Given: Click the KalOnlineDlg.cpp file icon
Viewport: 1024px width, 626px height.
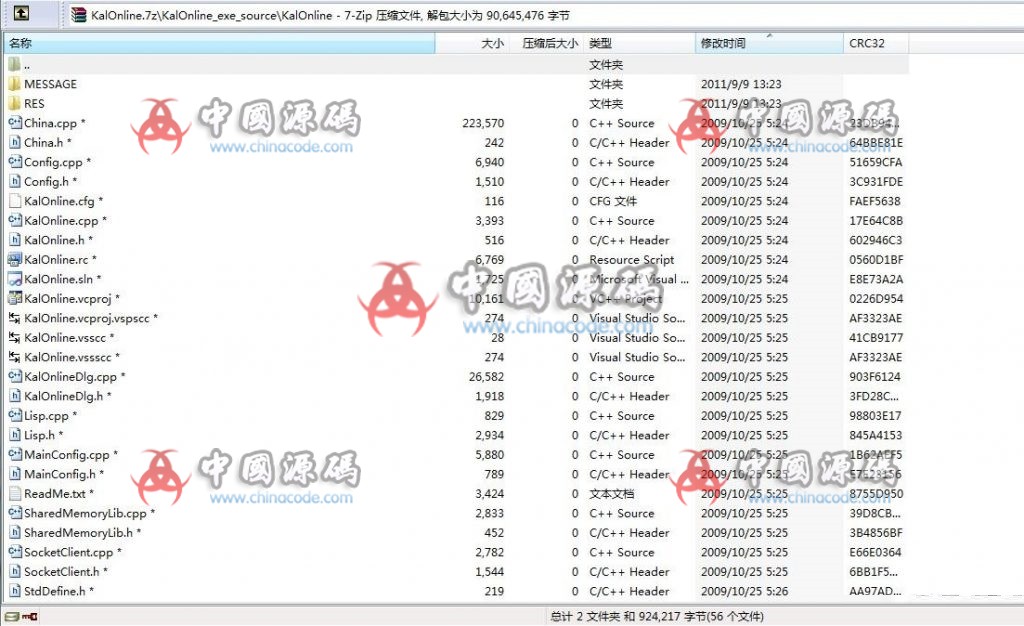Looking at the screenshot, I should pyautogui.click(x=14, y=377).
